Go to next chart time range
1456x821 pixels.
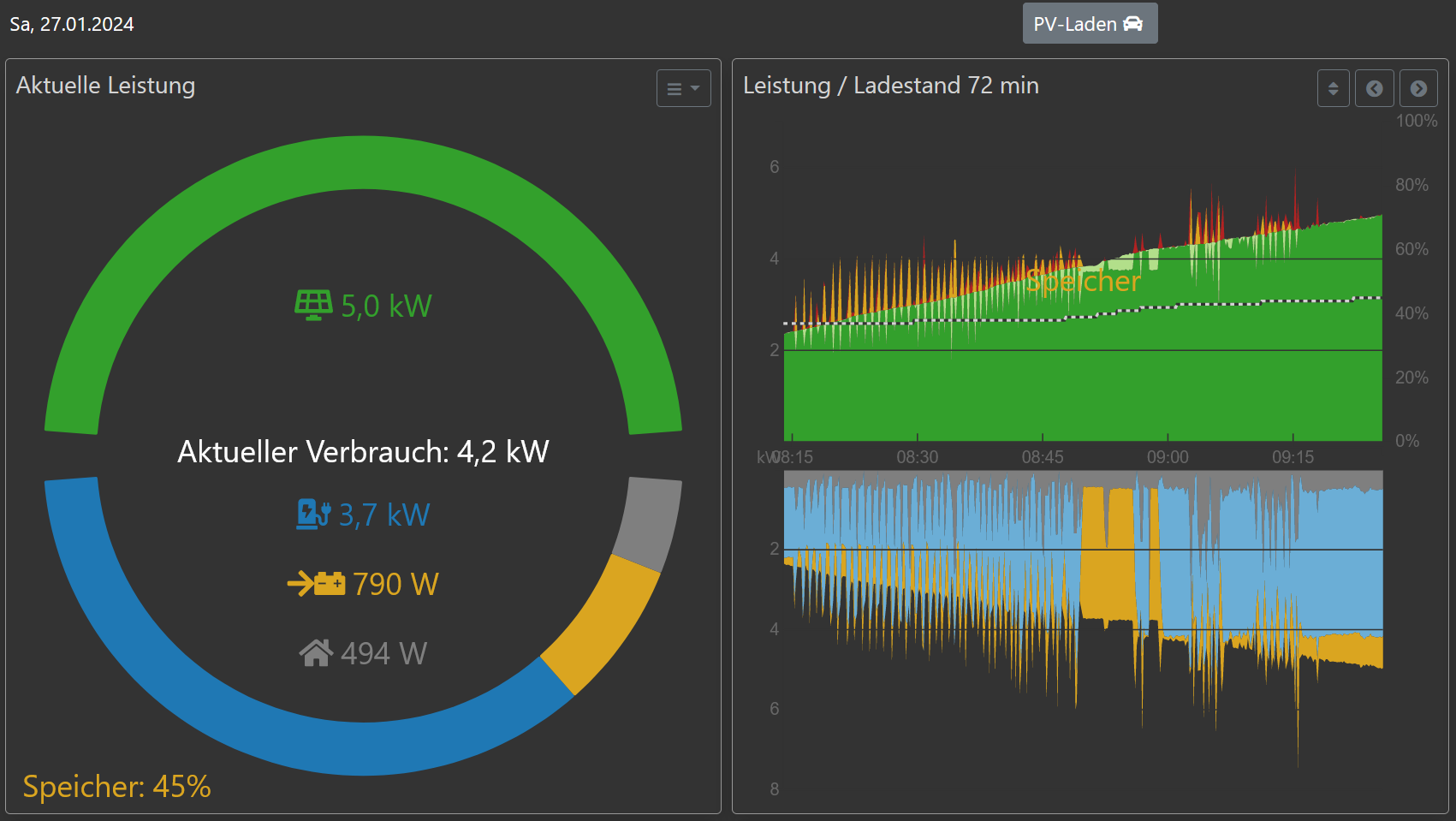coord(1417,88)
